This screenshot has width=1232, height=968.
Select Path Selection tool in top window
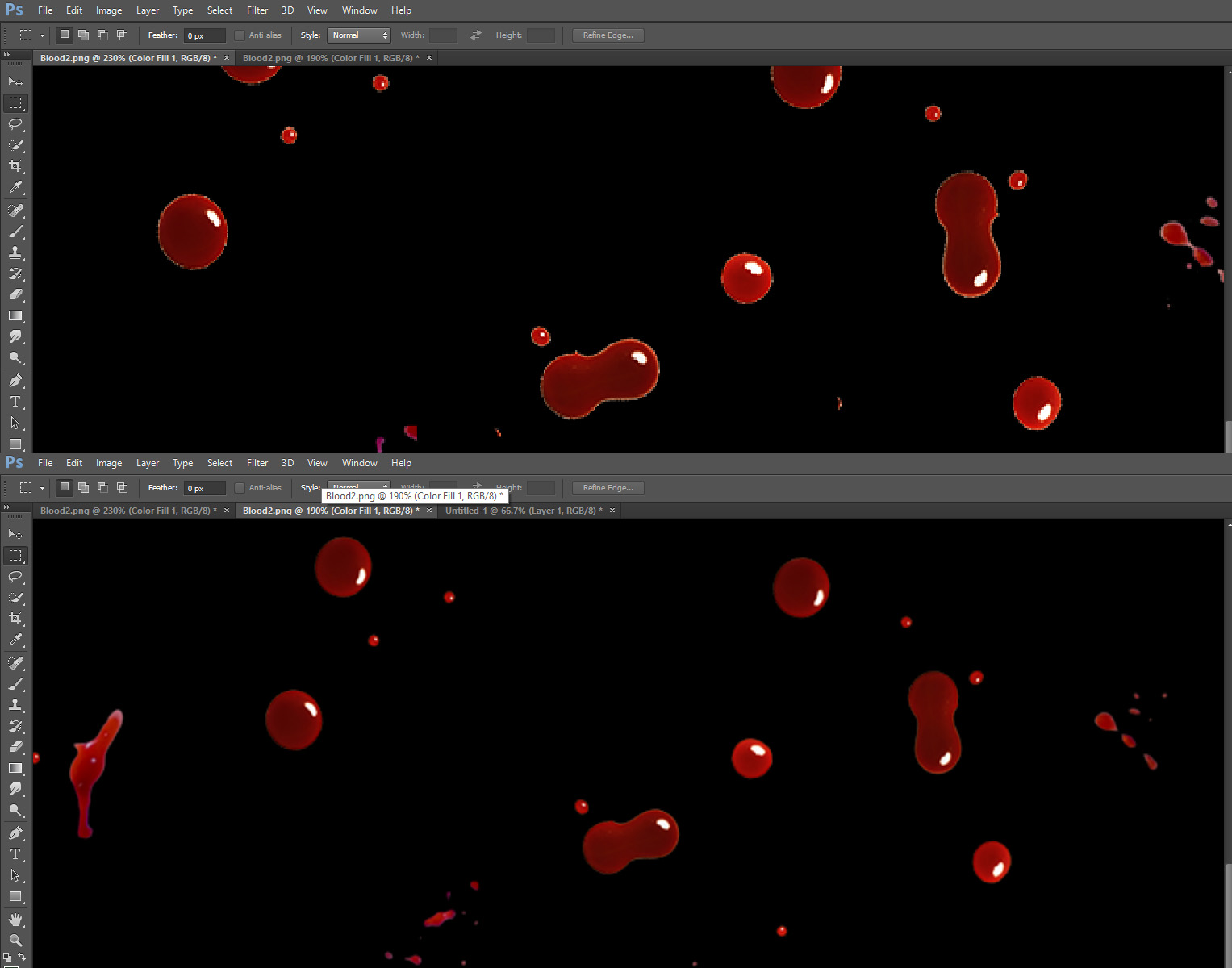15,422
